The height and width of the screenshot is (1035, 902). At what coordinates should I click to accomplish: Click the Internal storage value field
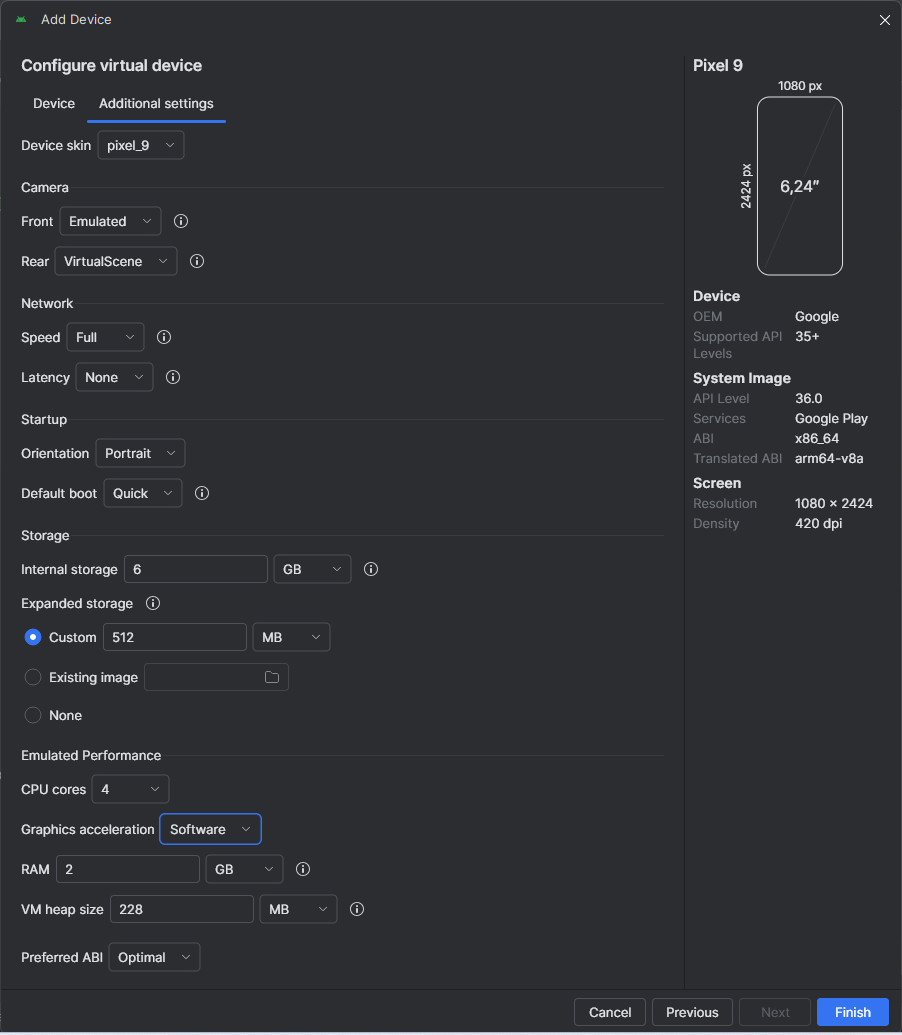(196, 569)
